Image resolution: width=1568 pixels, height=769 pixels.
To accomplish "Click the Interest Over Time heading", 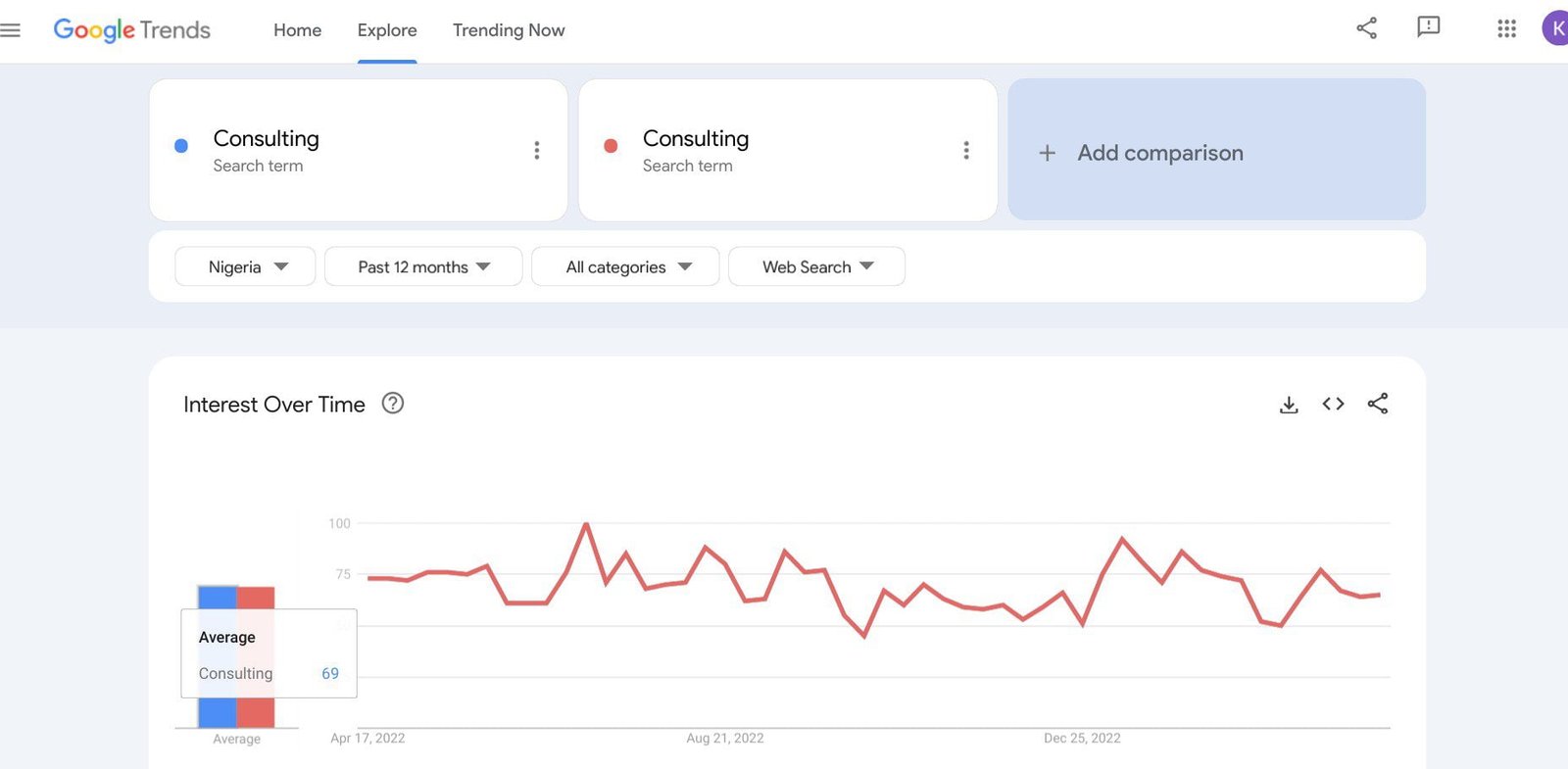I will 273,405.
